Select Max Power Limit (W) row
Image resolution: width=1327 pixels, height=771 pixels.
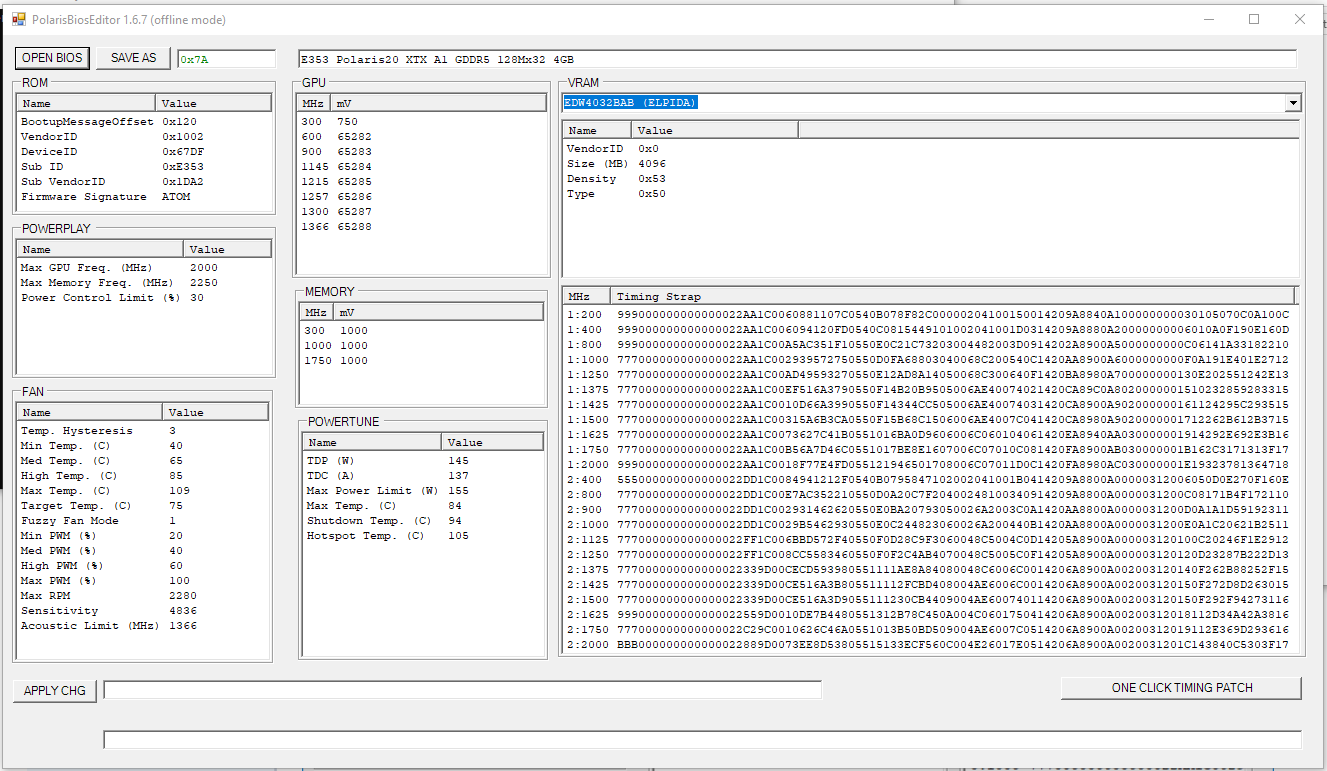[423, 491]
